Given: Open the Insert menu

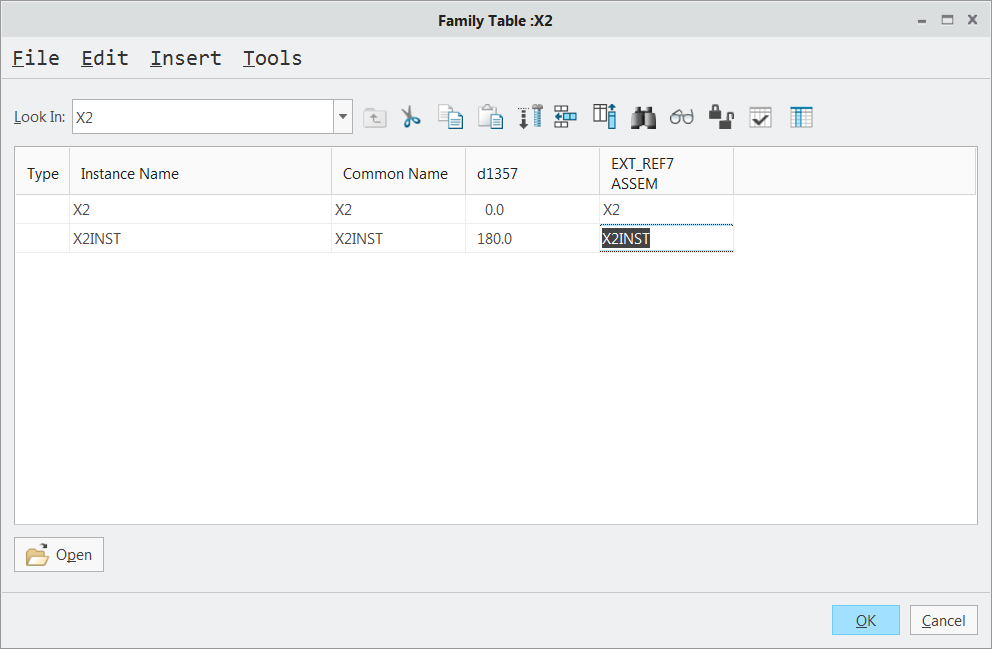Looking at the screenshot, I should (185, 58).
